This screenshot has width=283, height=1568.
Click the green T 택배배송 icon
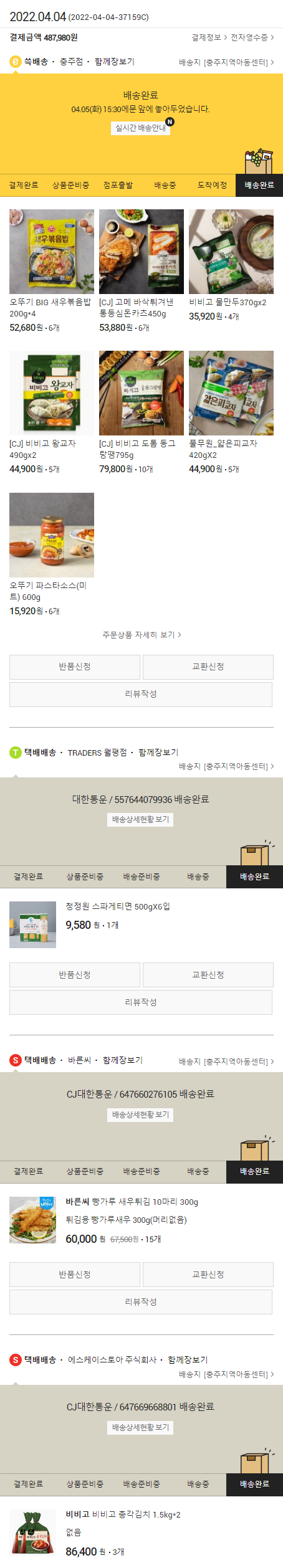coord(16,753)
